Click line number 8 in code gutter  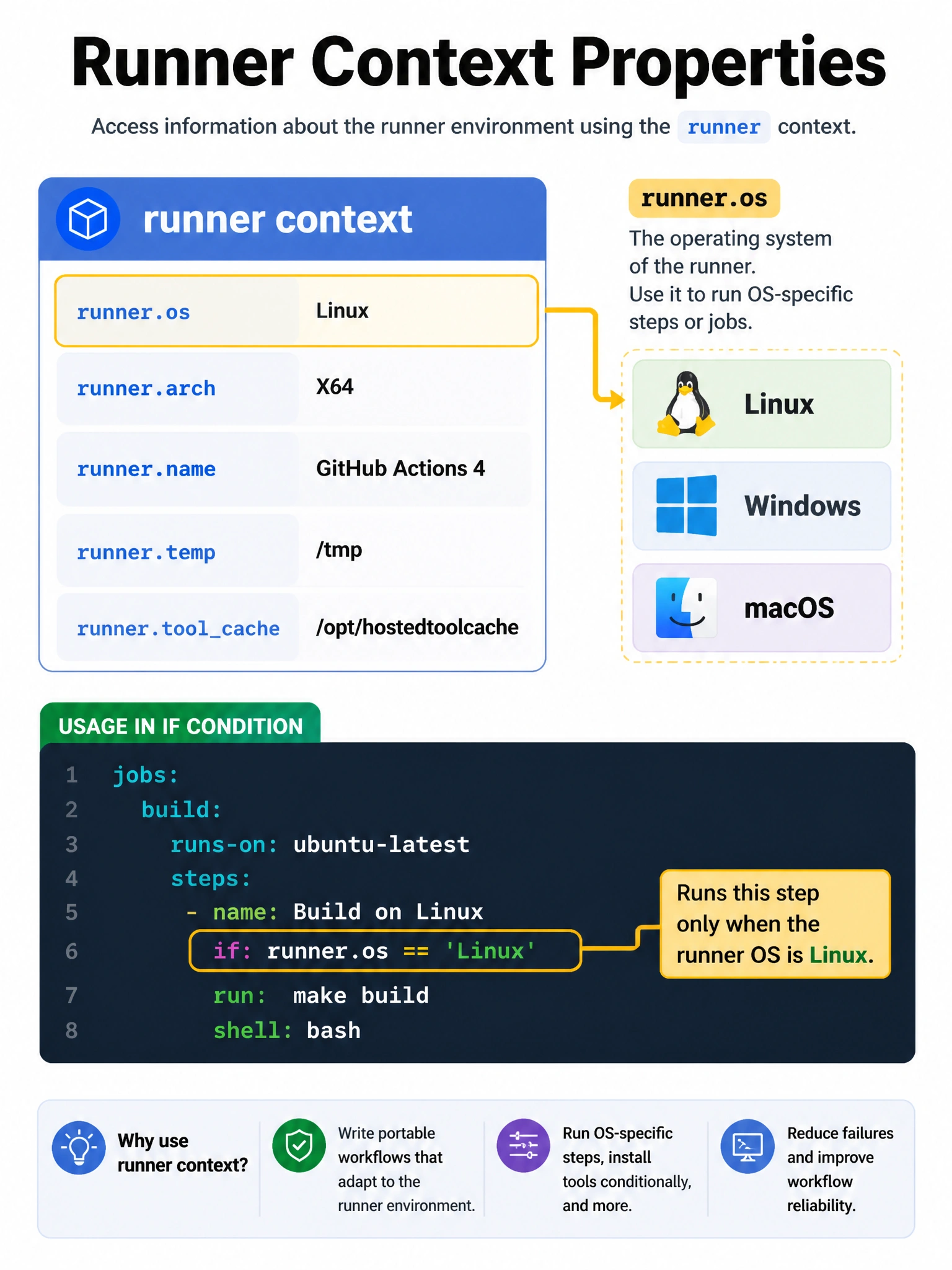(72, 1031)
